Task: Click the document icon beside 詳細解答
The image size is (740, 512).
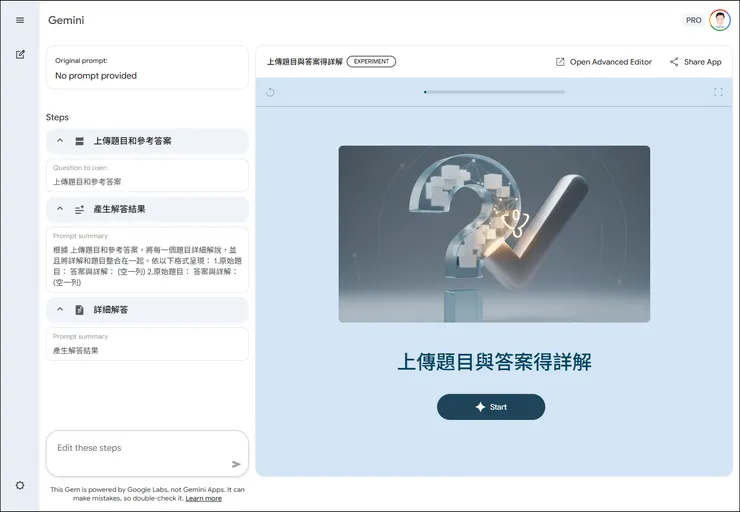Action: coord(79,310)
